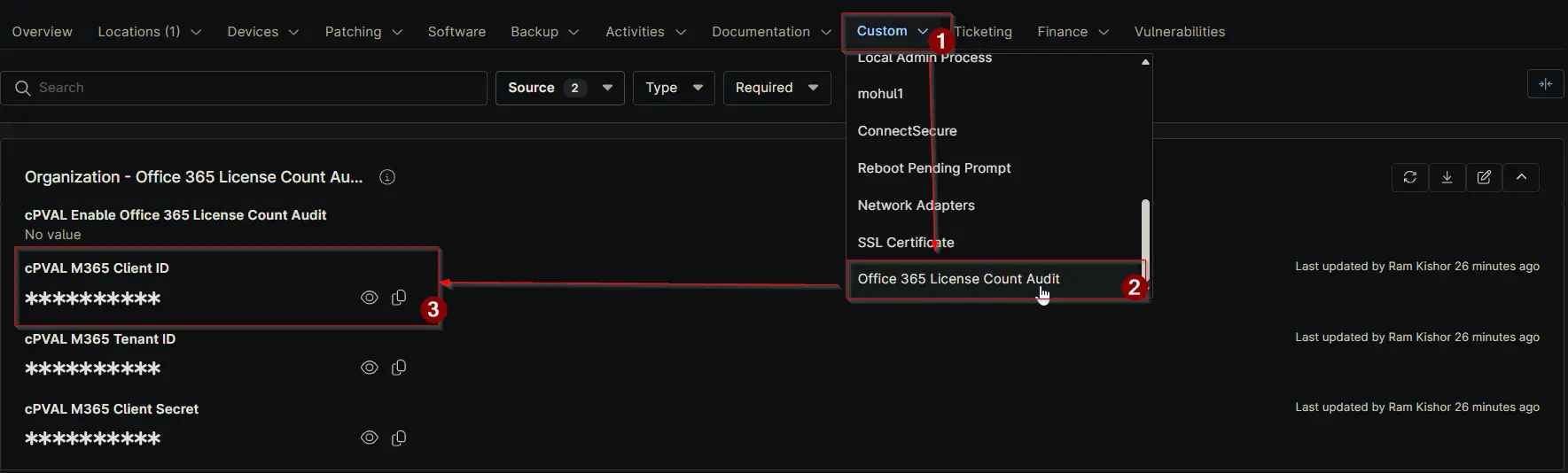Open the Source filter dropdown

click(559, 88)
